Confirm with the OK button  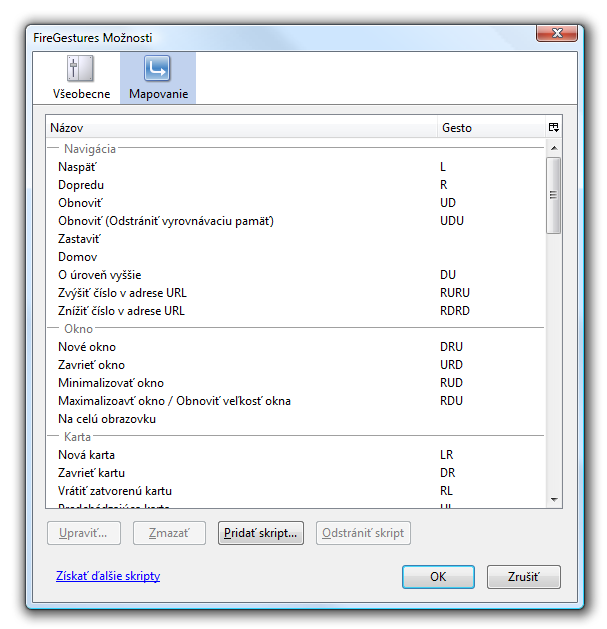(x=438, y=577)
